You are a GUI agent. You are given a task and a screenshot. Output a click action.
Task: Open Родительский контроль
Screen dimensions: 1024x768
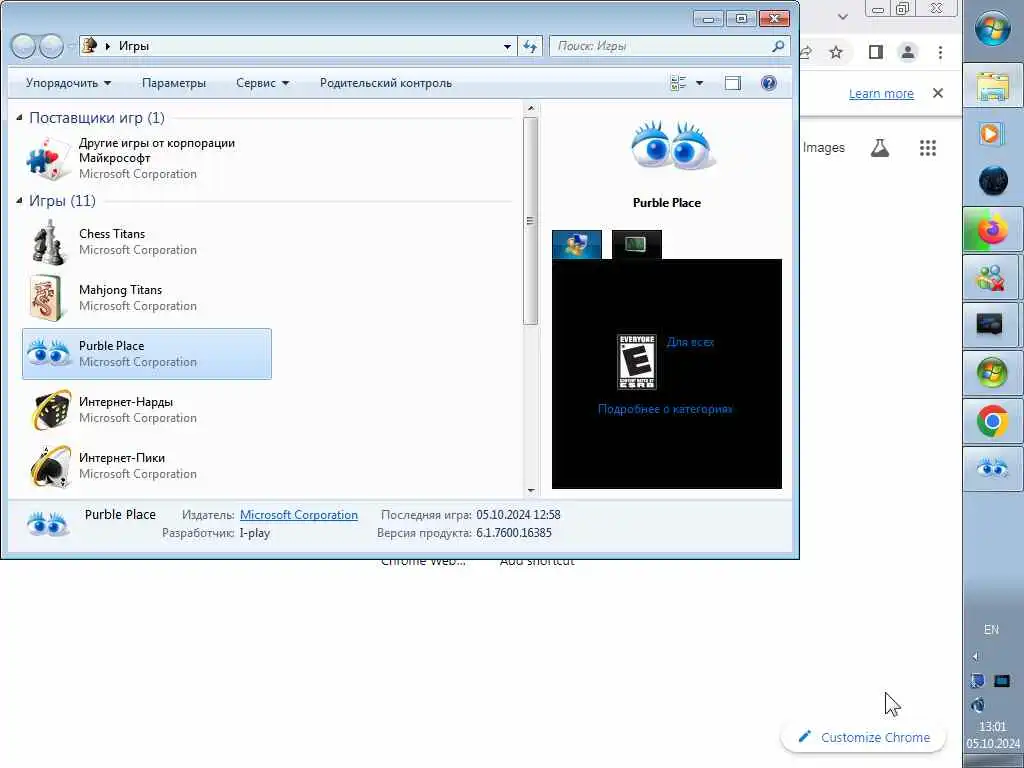coord(386,83)
